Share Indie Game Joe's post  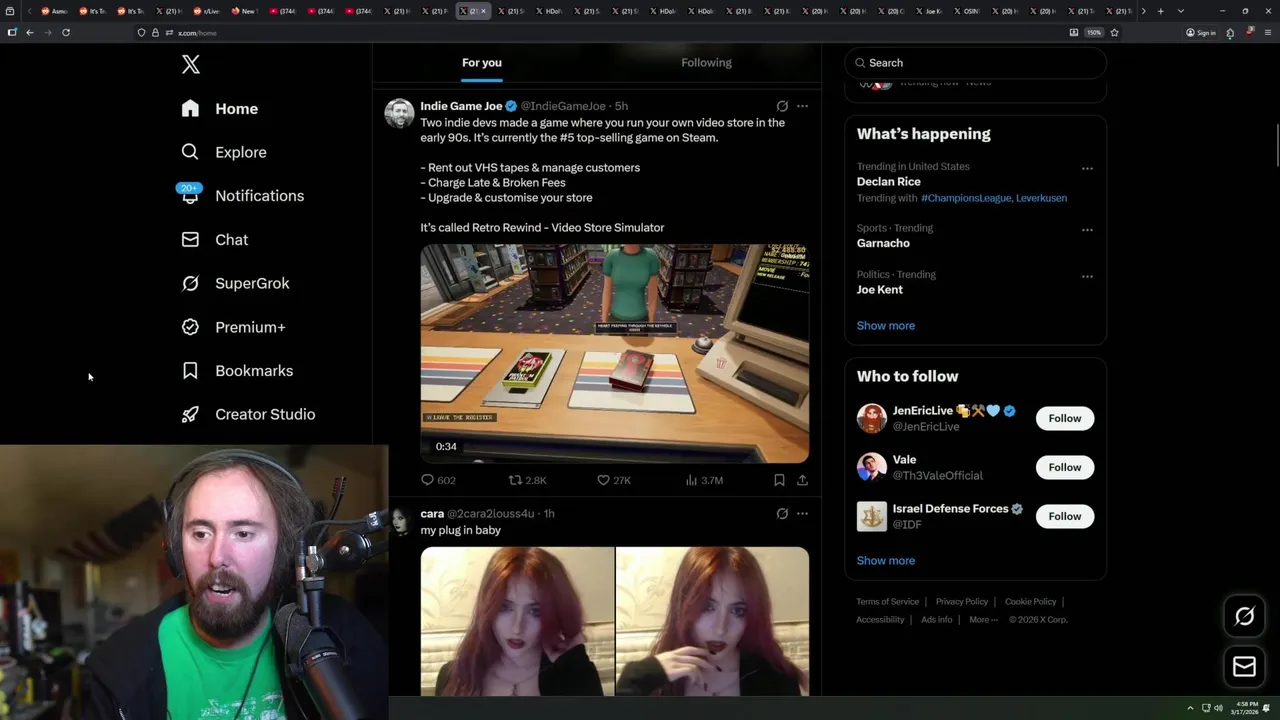point(802,480)
